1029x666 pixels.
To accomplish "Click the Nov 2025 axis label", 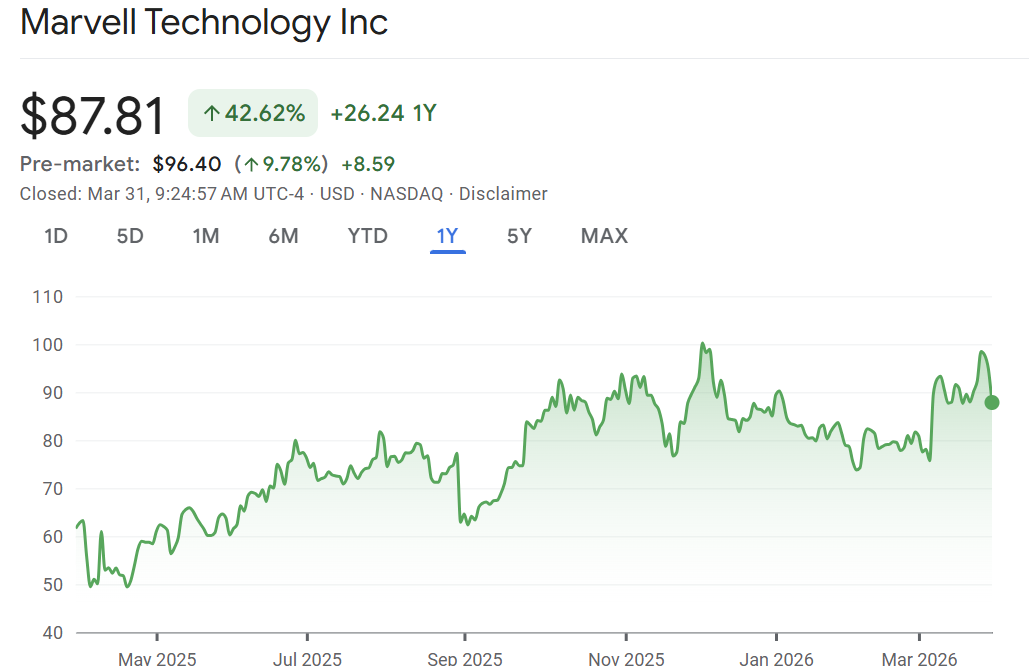I will (x=625, y=659).
